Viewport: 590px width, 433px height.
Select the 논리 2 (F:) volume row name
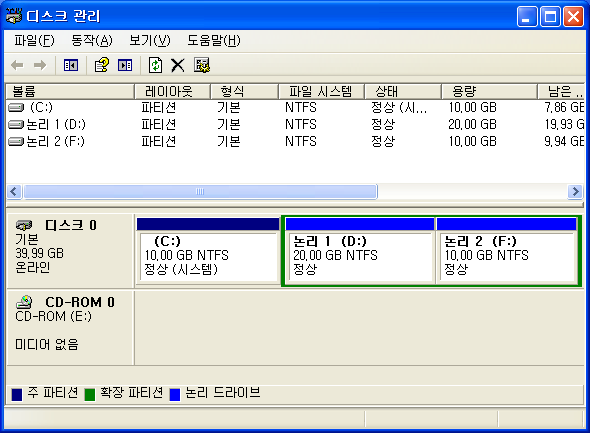pyautogui.click(x=56, y=142)
